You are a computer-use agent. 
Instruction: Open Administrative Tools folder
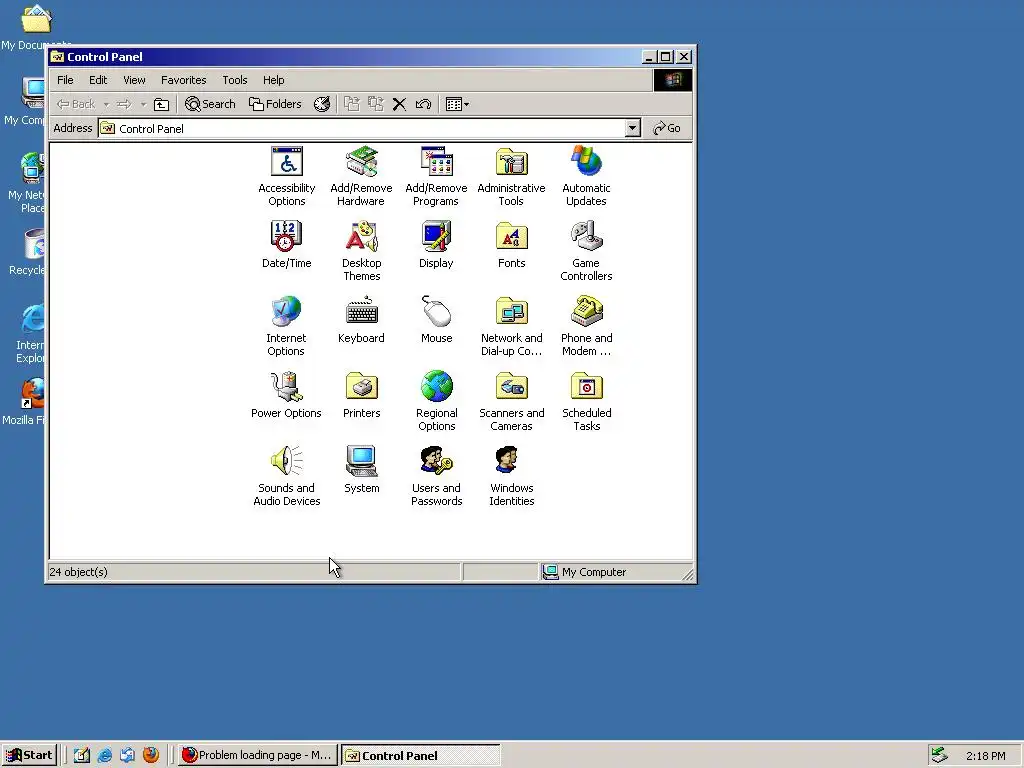tap(511, 176)
